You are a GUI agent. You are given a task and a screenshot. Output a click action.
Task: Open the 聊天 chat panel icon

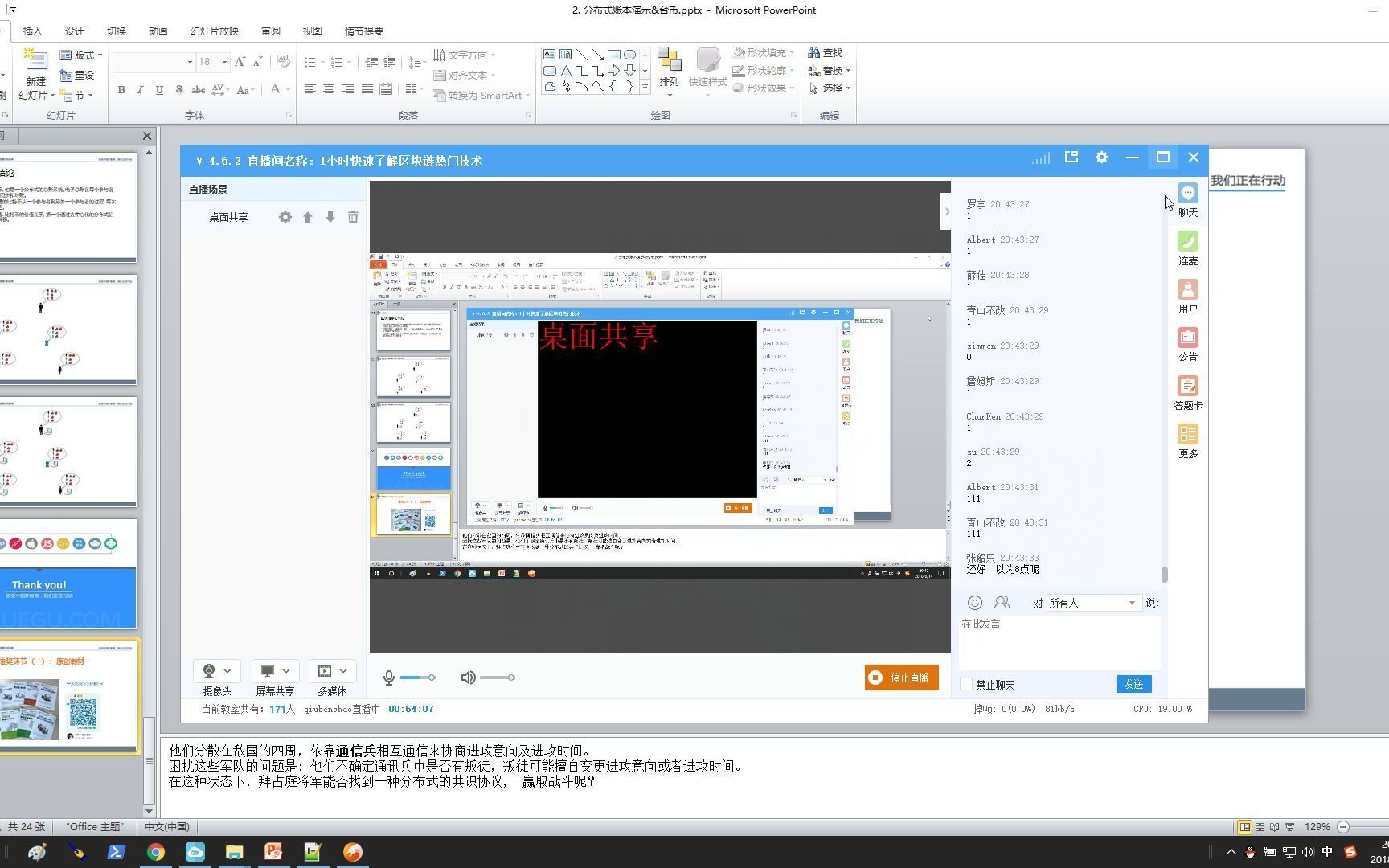[x=1187, y=193]
